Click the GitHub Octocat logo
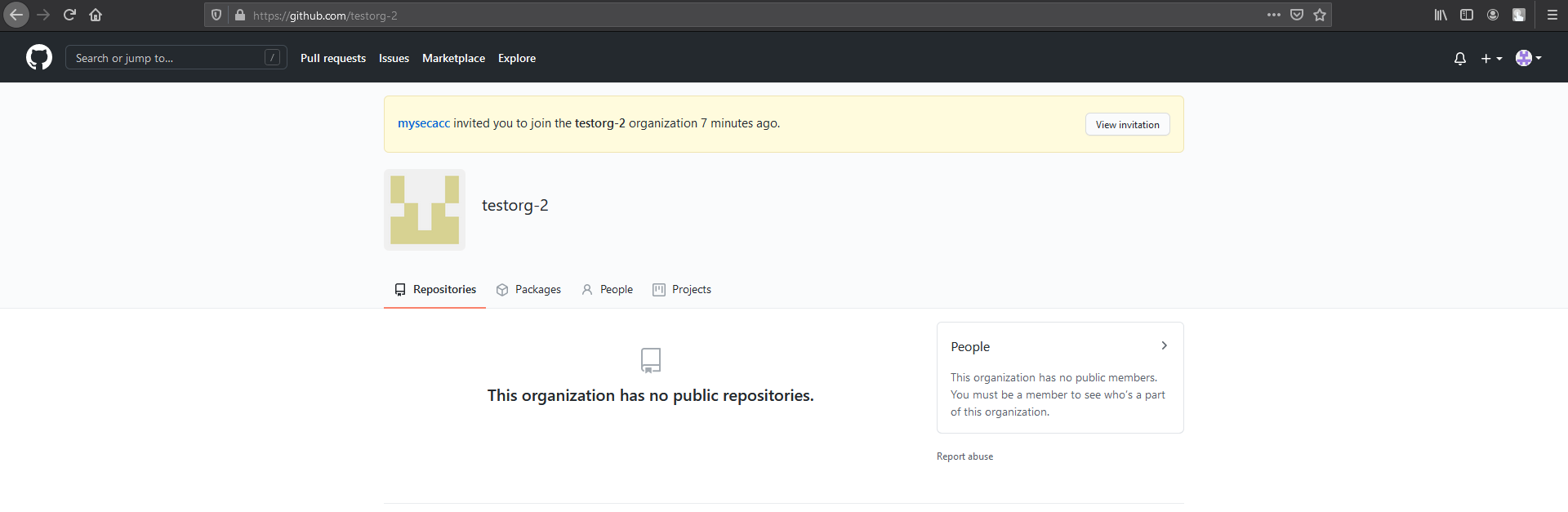 [x=39, y=57]
